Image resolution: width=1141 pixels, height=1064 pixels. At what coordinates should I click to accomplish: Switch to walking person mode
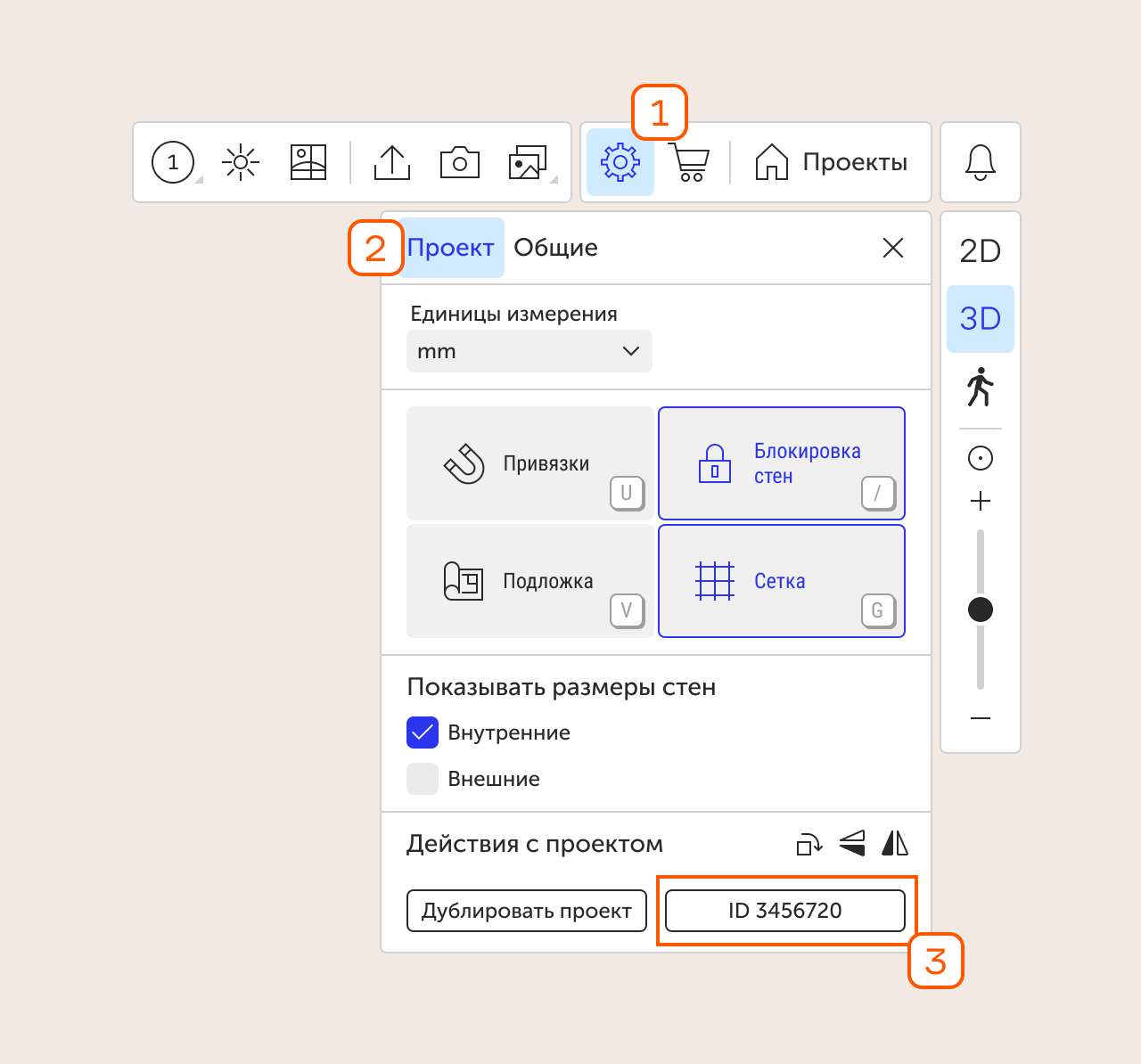click(x=980, y=388)
